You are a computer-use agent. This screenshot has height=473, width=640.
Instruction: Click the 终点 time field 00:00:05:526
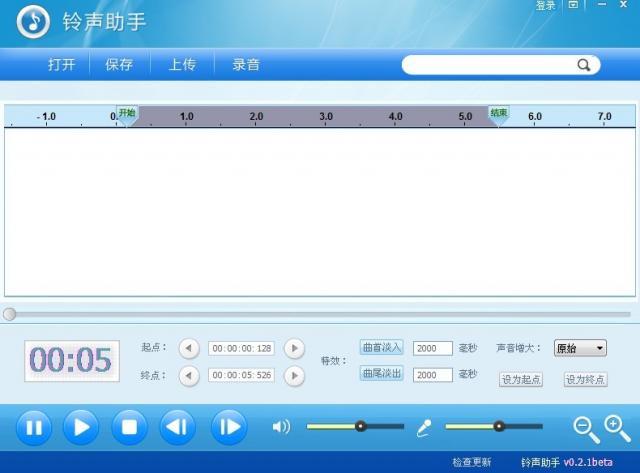coord(241,375)
